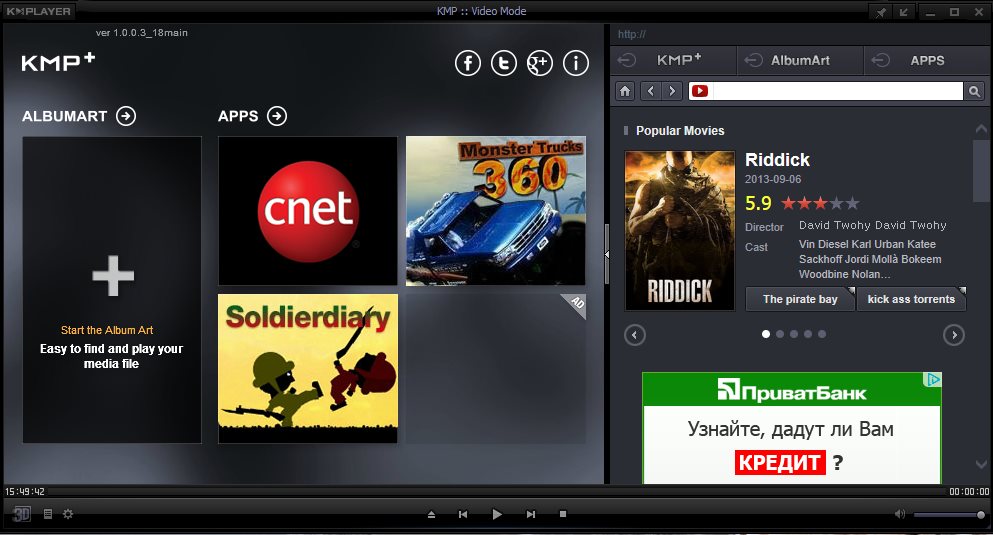Viewport: 993px width, 535px height.
Task: Open the Twitter icon link
Action: (504, 63)
